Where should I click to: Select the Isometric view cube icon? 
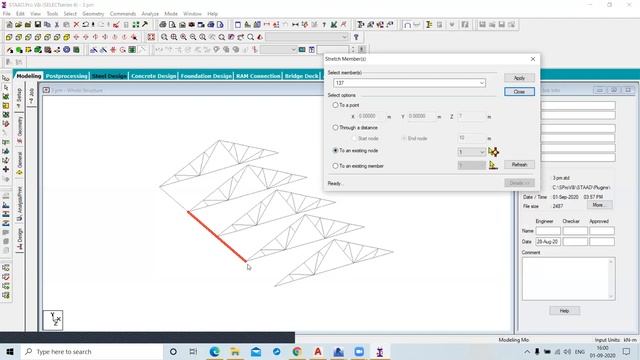pyautogui.click(x=67, y=37)
